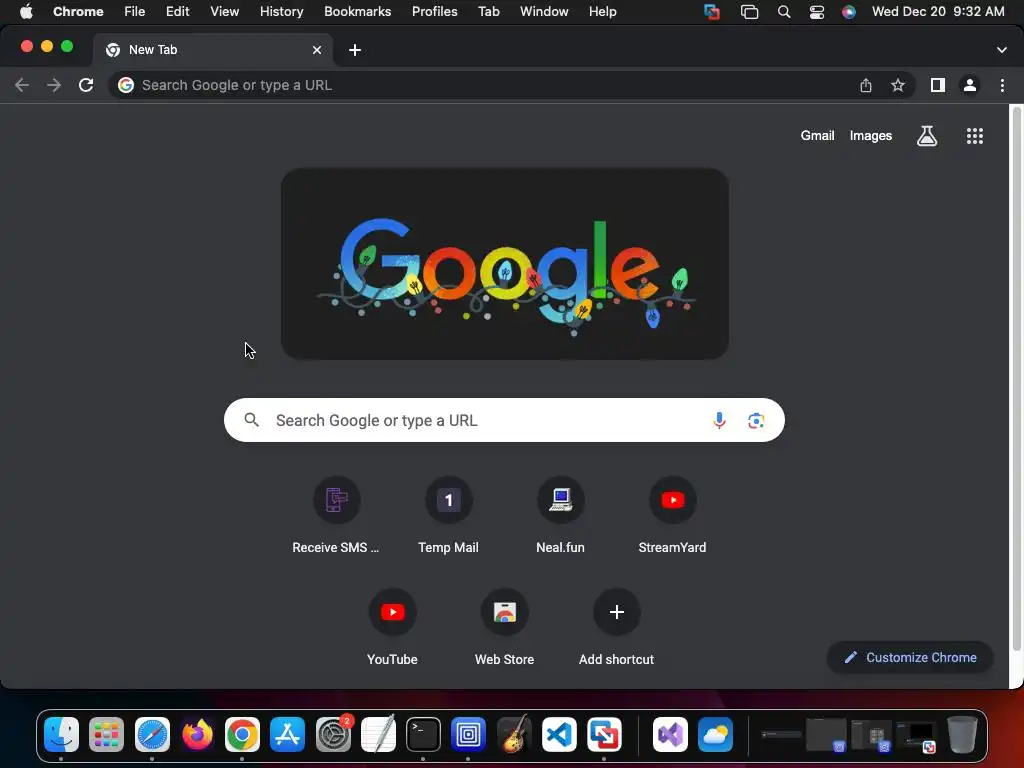Open the Profiles menu
Viewport: 1024px width, 768px height.
[x=434, y=12]
